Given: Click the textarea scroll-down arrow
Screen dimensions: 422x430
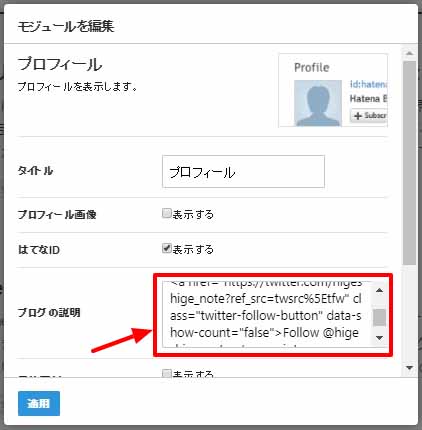Looking at the screenshot, I should [x=379, y=338].
